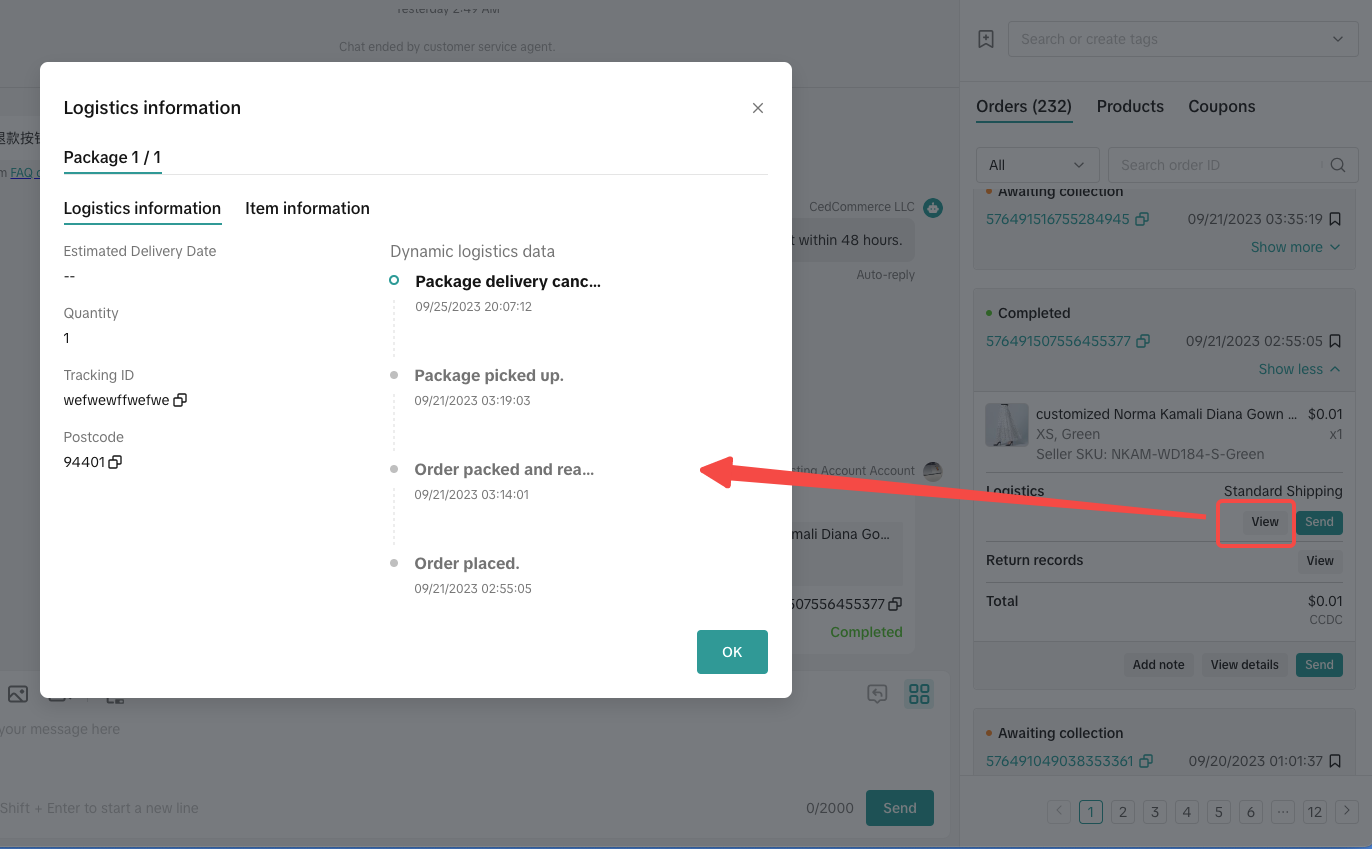The image size is (1372, 849).
Task: Click View details for the order
Action: pos(1244,665)
